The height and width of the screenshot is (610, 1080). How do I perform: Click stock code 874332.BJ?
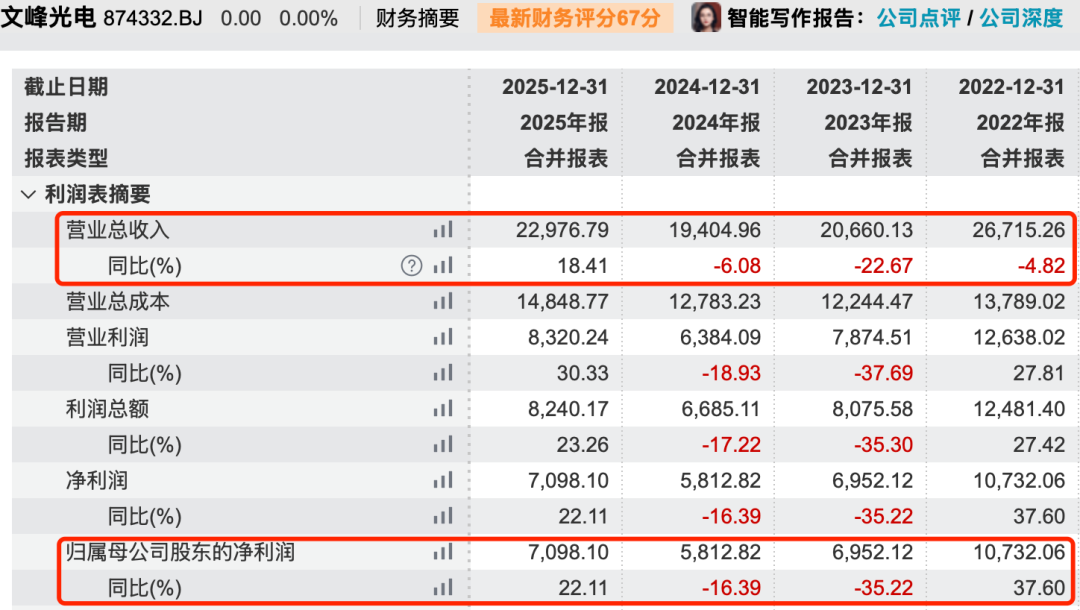(153, 19)
